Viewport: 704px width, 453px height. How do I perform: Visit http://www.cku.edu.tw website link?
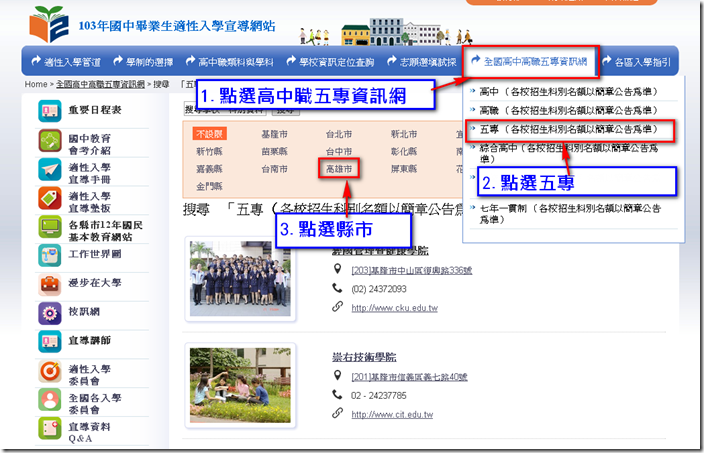pos(394,308)
